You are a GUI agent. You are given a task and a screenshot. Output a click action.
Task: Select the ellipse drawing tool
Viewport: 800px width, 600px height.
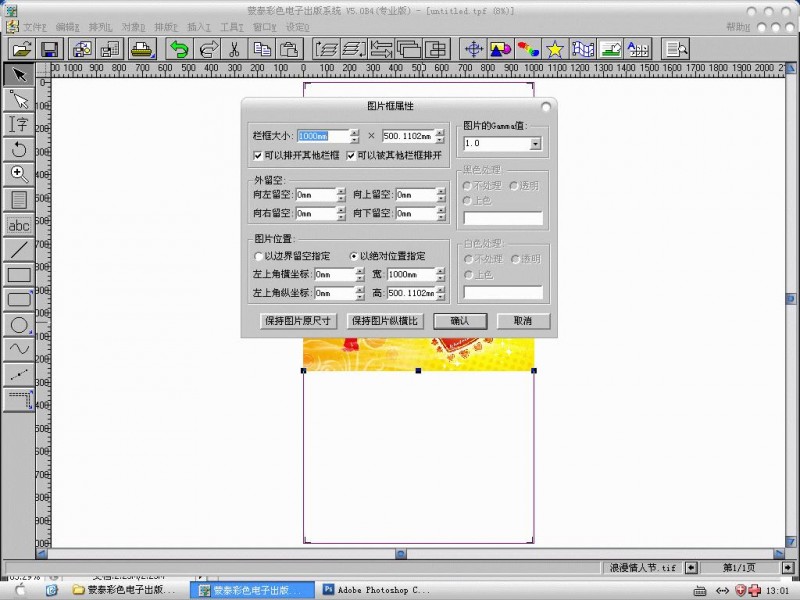point(18,325)
